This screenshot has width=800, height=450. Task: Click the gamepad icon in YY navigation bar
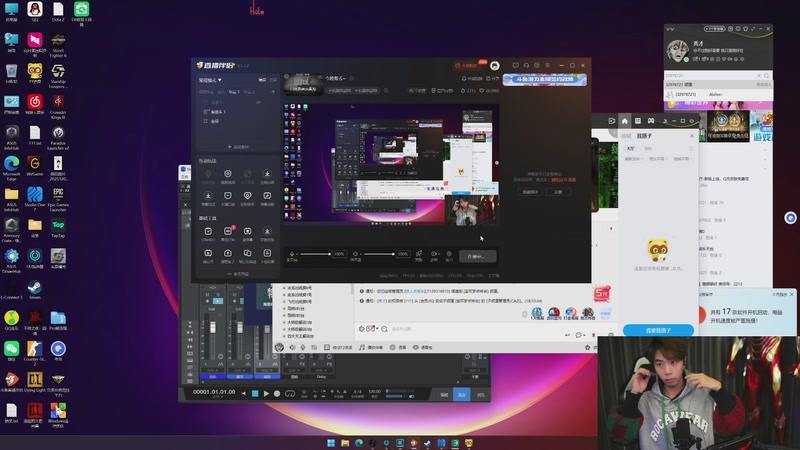[651, 121]
